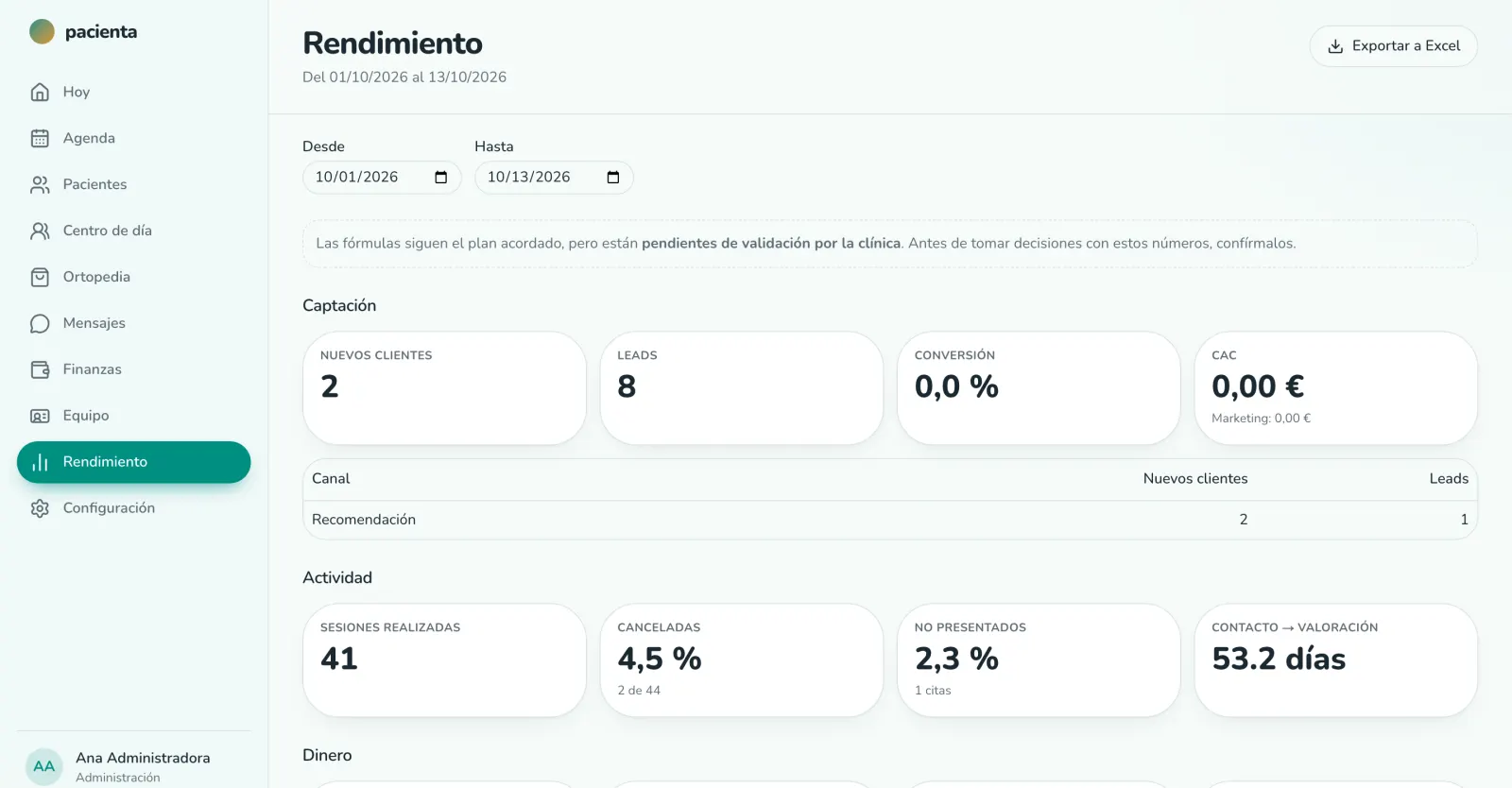The height and width of the screenshot is (788, 1512).
Task: Click the Hoy home icon
Action: click(x=40, y=92)
